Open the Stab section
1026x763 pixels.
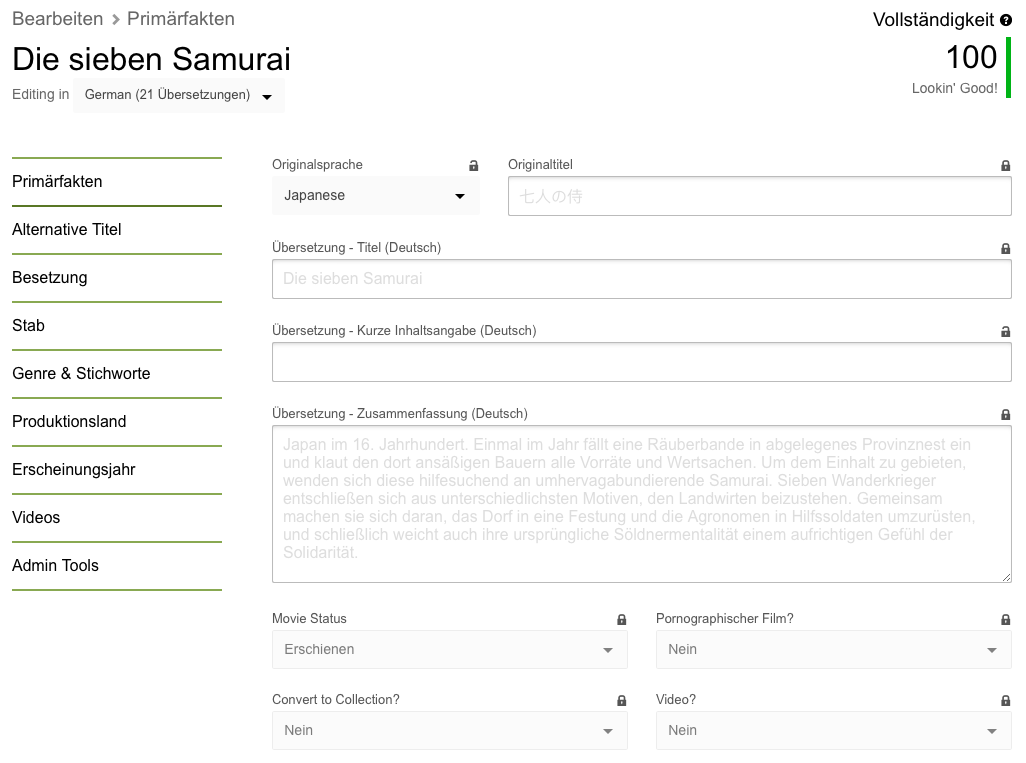click(116, 325)
